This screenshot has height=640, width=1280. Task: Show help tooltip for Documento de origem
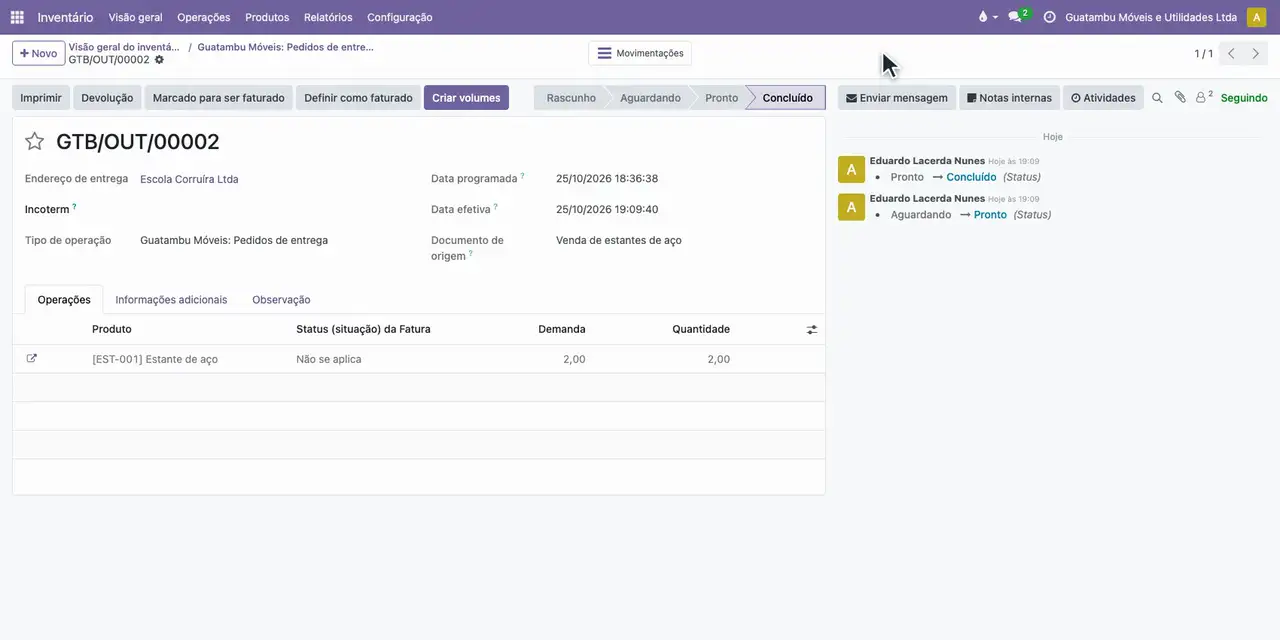tap(471, 254)
